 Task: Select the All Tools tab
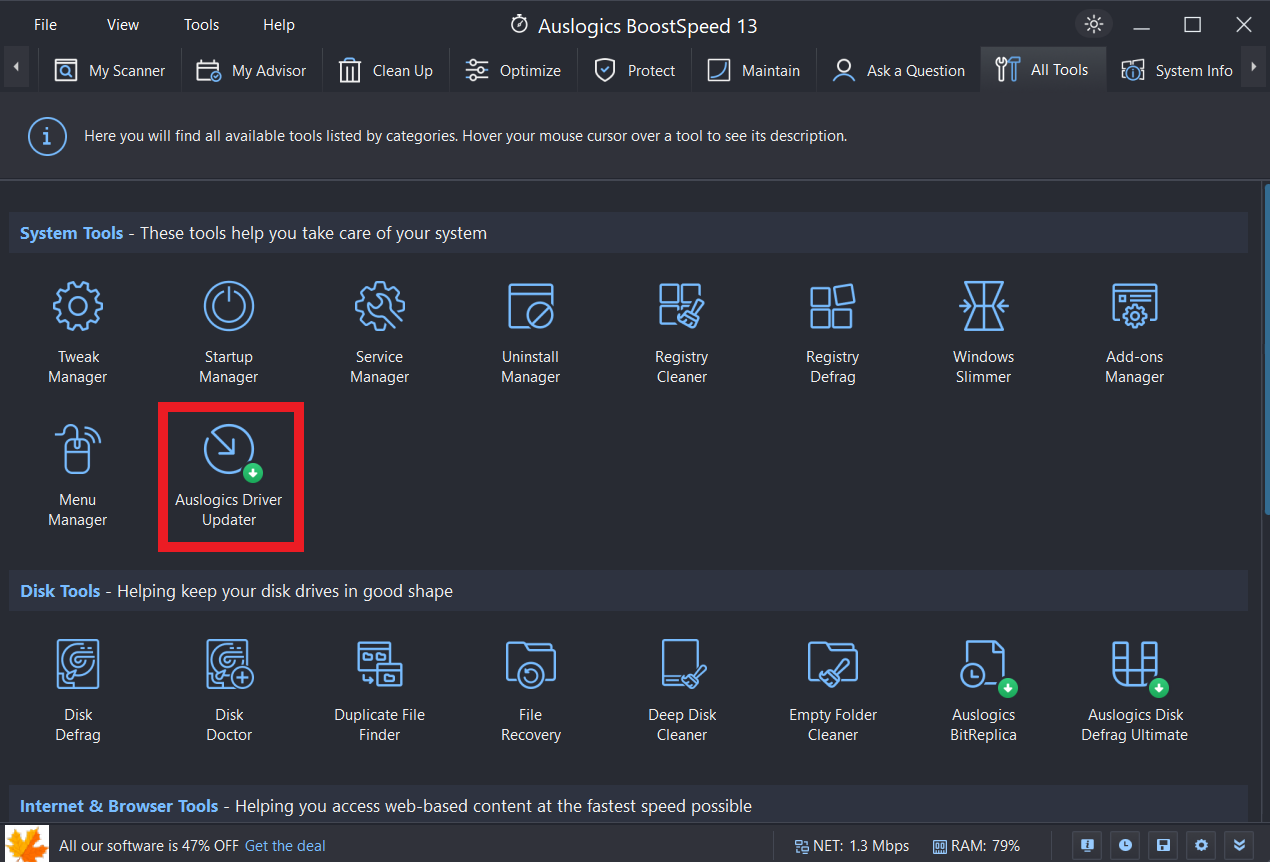1043,70
